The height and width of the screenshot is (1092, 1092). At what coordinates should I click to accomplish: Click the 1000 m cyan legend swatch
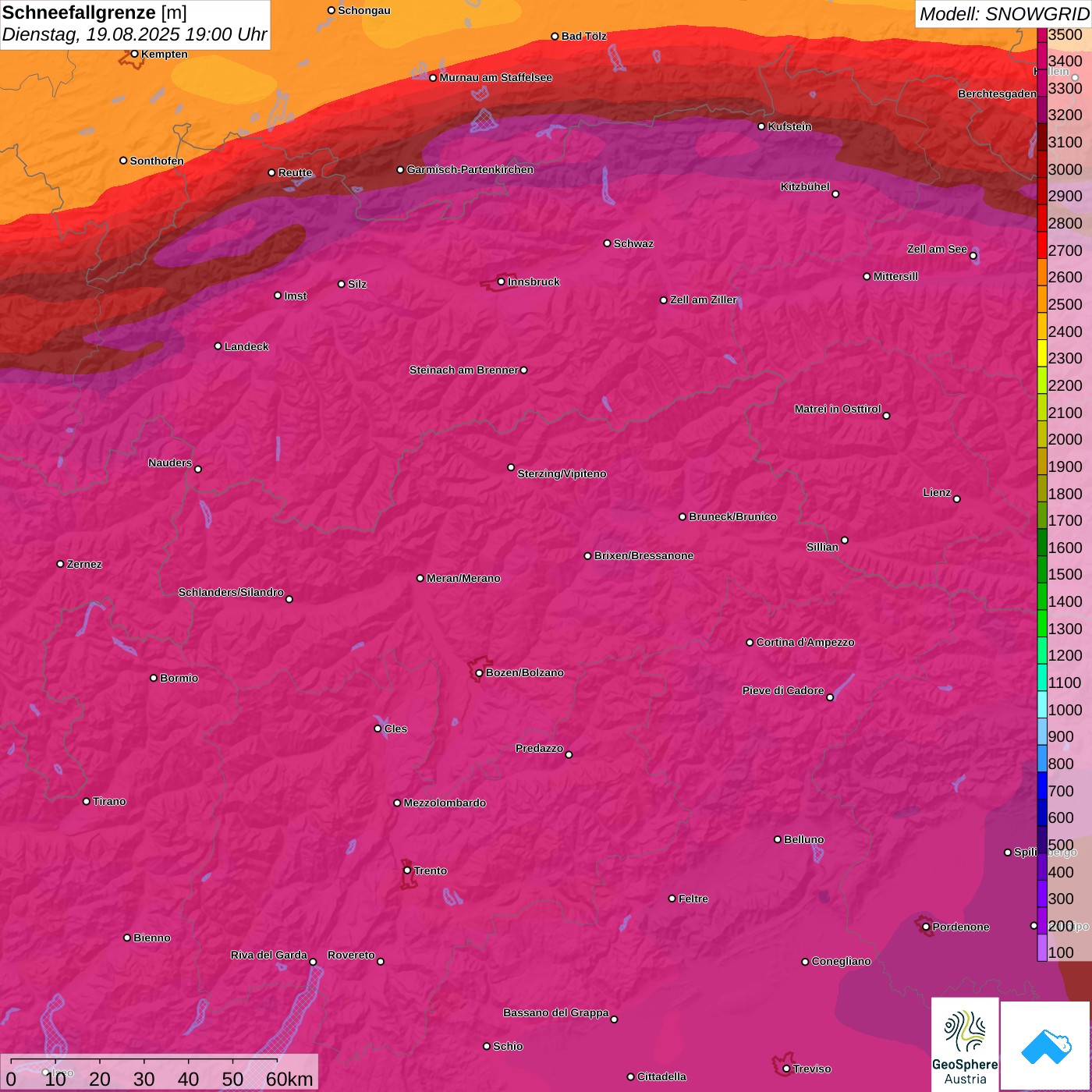tap(1042, 704)
